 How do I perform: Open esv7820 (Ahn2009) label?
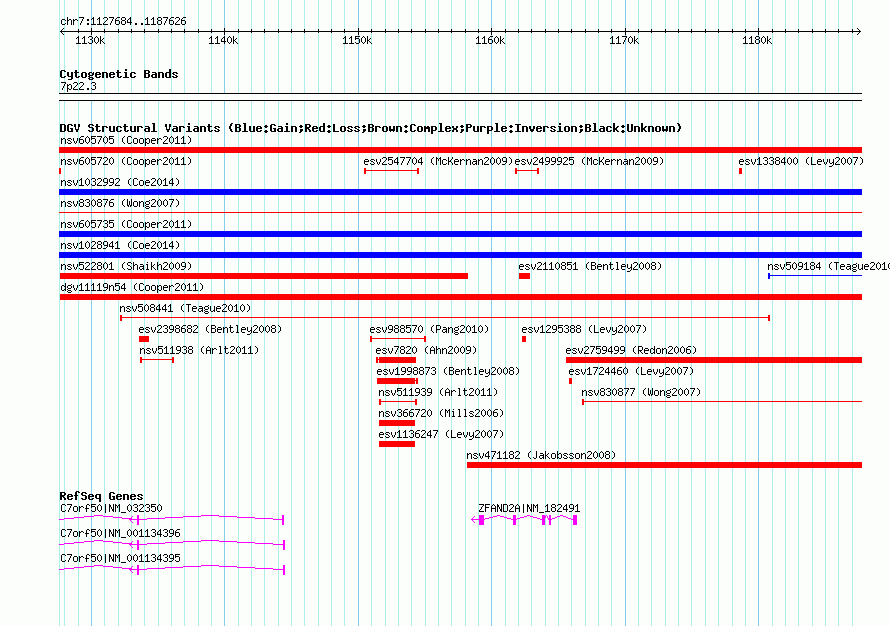coord(426,350)
